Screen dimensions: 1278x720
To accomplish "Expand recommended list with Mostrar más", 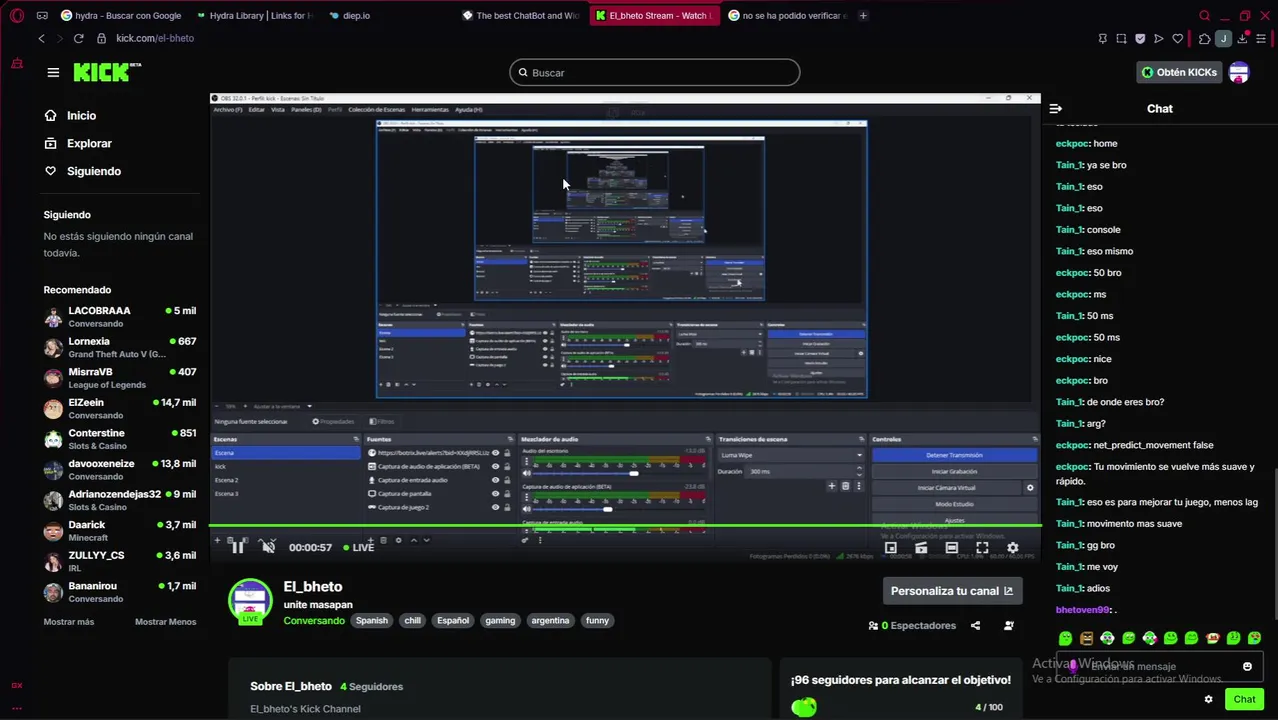I will click(69, 622).
